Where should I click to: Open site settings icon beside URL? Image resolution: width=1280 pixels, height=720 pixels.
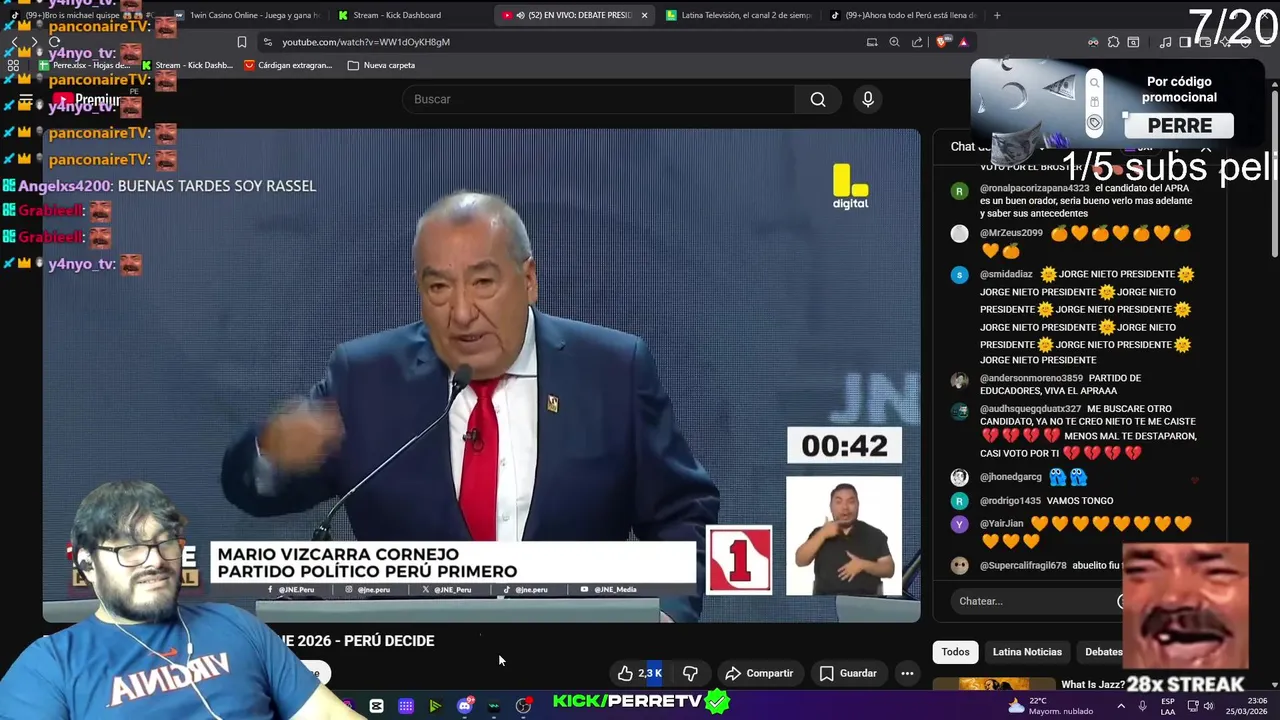coord(267,42)
